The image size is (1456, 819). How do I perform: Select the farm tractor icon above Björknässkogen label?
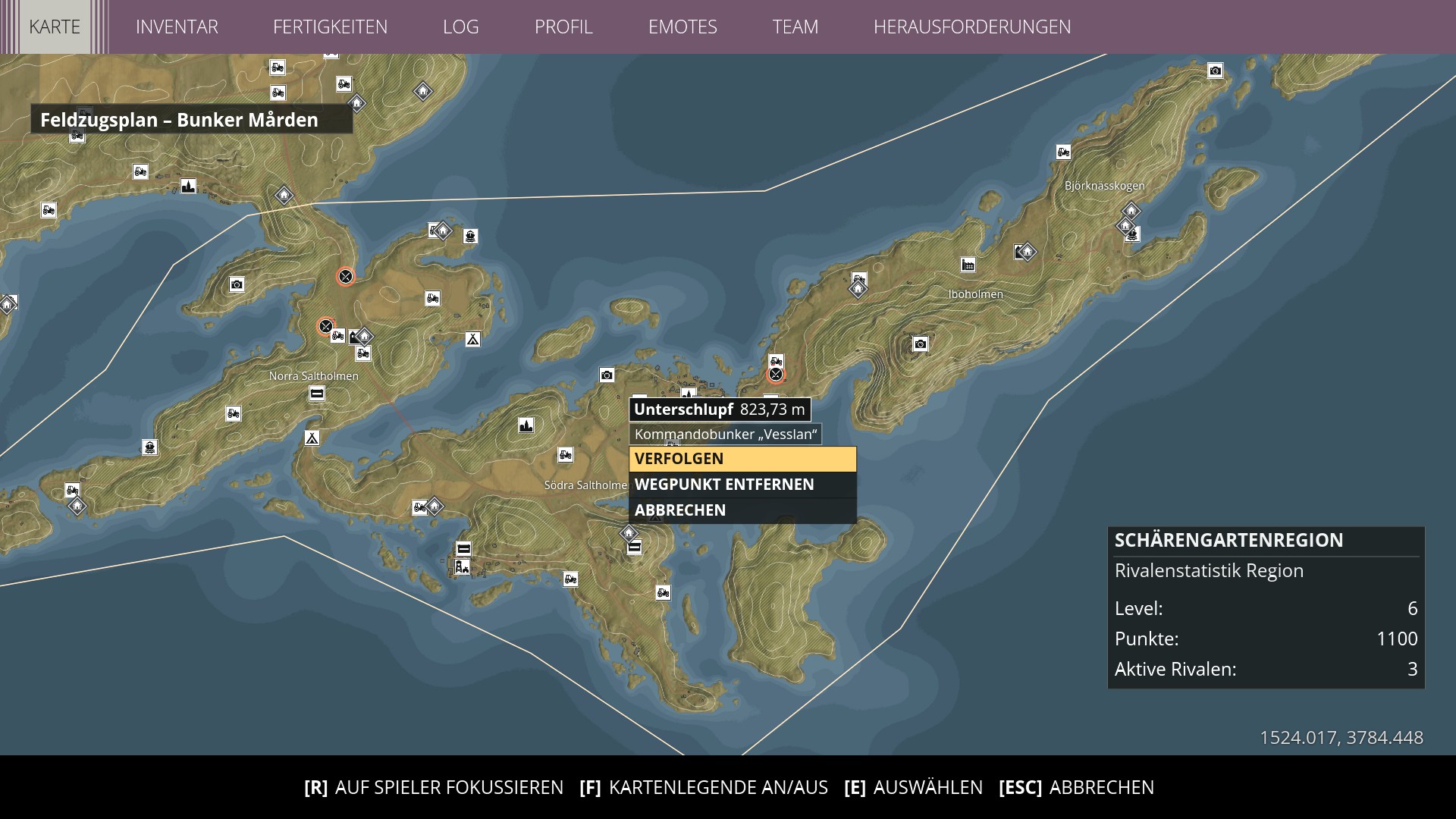[1063, 152]
